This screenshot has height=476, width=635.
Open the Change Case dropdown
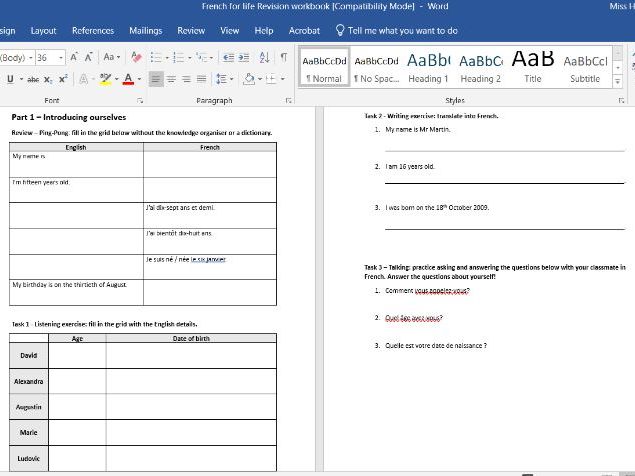[111, 57]
